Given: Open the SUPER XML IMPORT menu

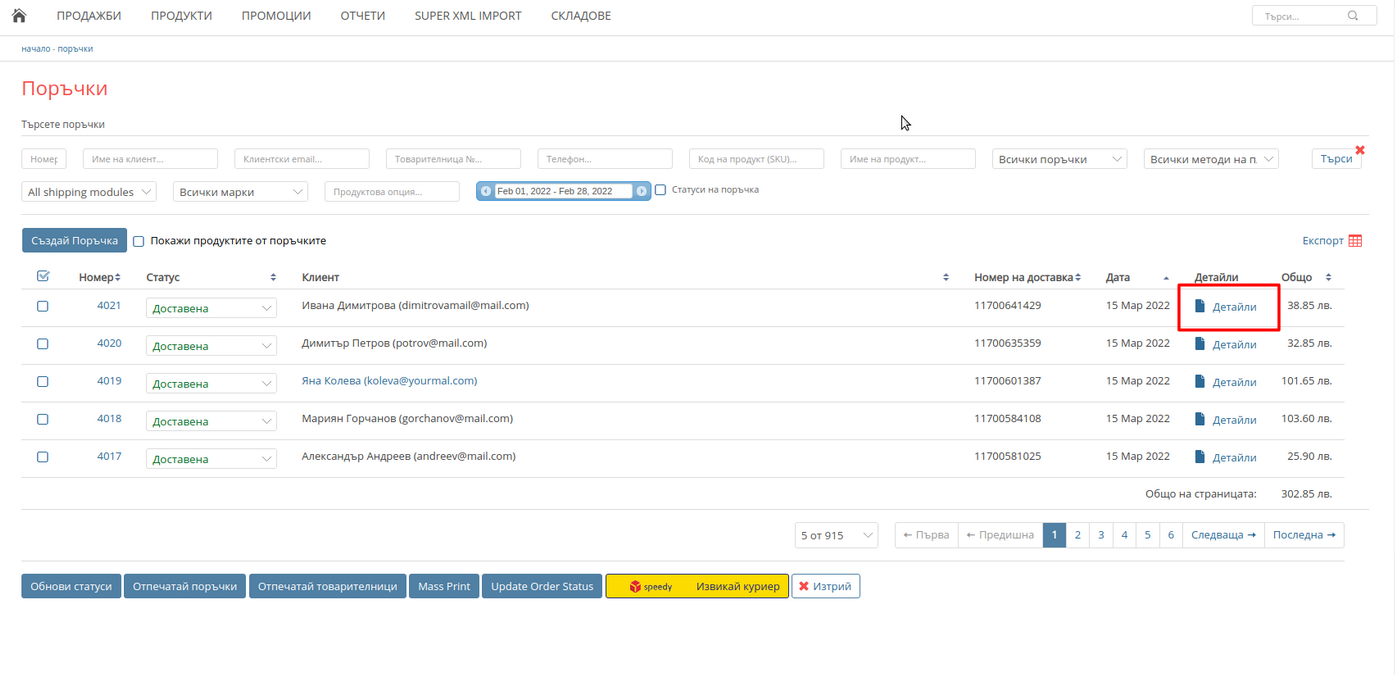Looking at the screenshot, I should point(467,16).
